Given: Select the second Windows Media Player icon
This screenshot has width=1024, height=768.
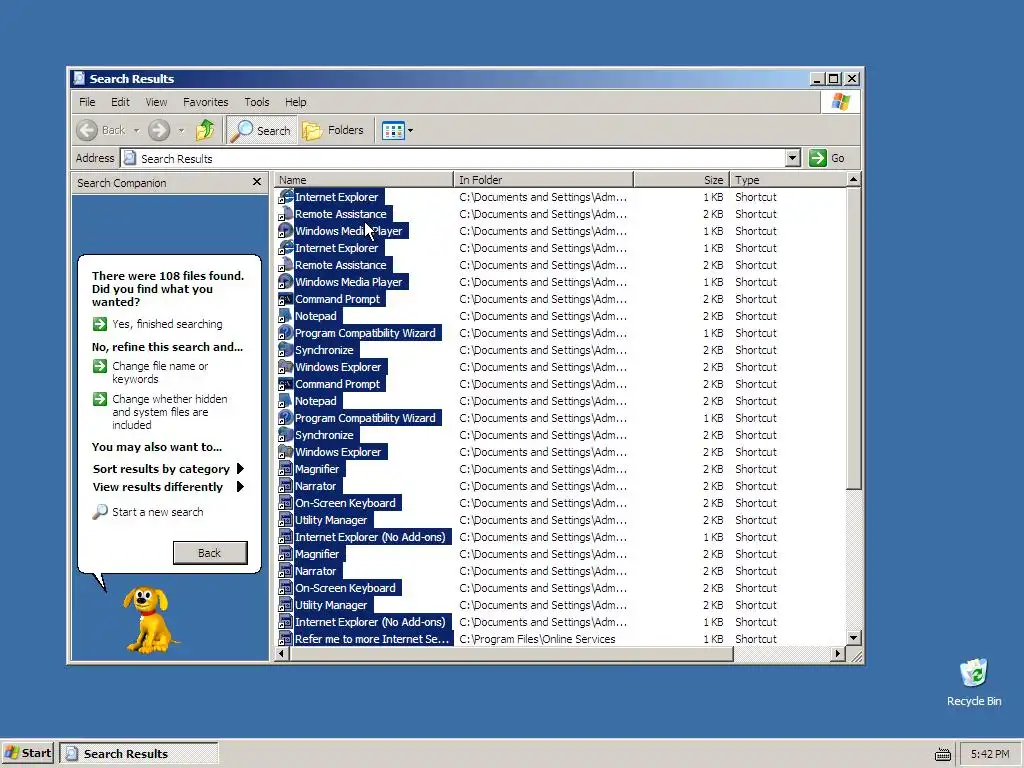Looking at the screenshot, I should coord(285,281).
